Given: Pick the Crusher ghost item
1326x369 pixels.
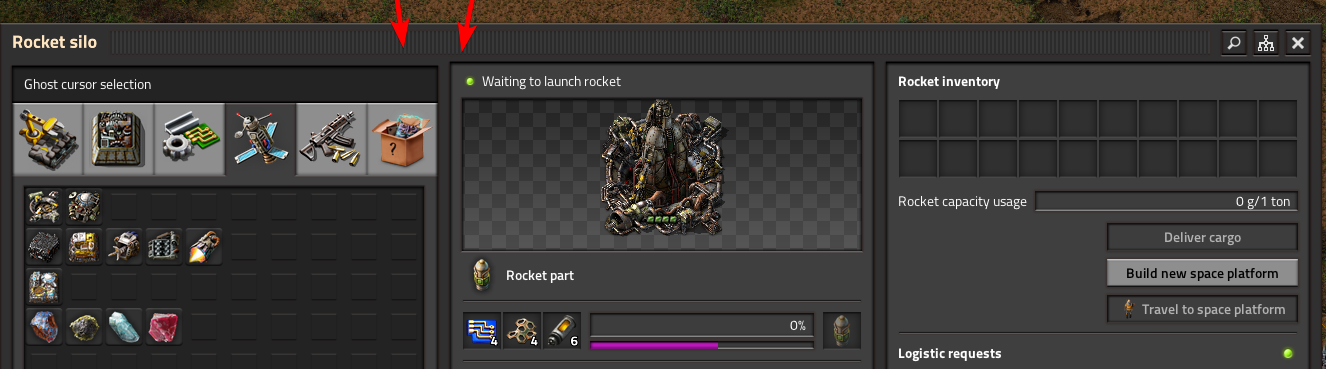Looking at the screenshot, I should pos(164,246).
